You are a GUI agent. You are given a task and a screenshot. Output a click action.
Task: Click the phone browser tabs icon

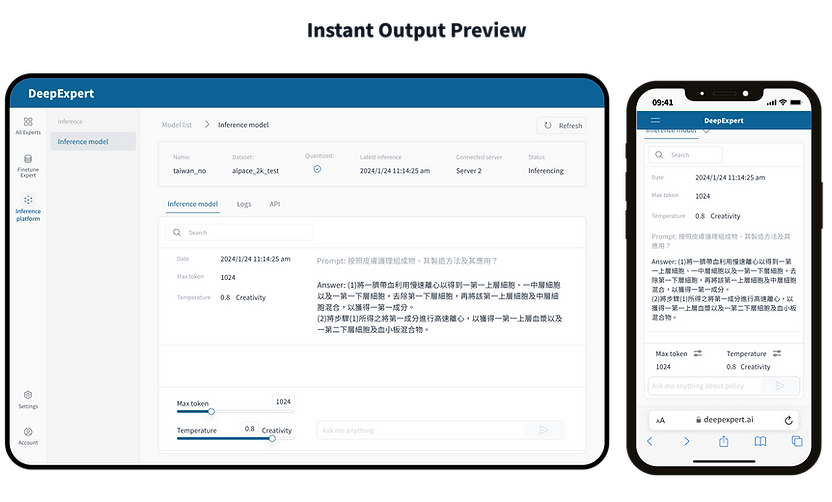tap(797, 441)
